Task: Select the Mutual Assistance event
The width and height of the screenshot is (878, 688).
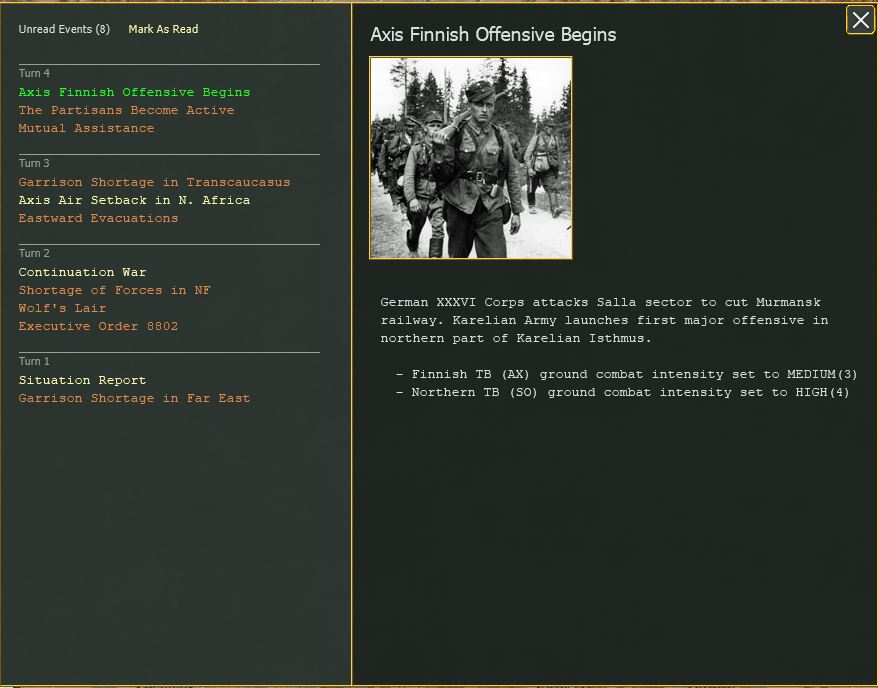Action: [x=86, y=128]
